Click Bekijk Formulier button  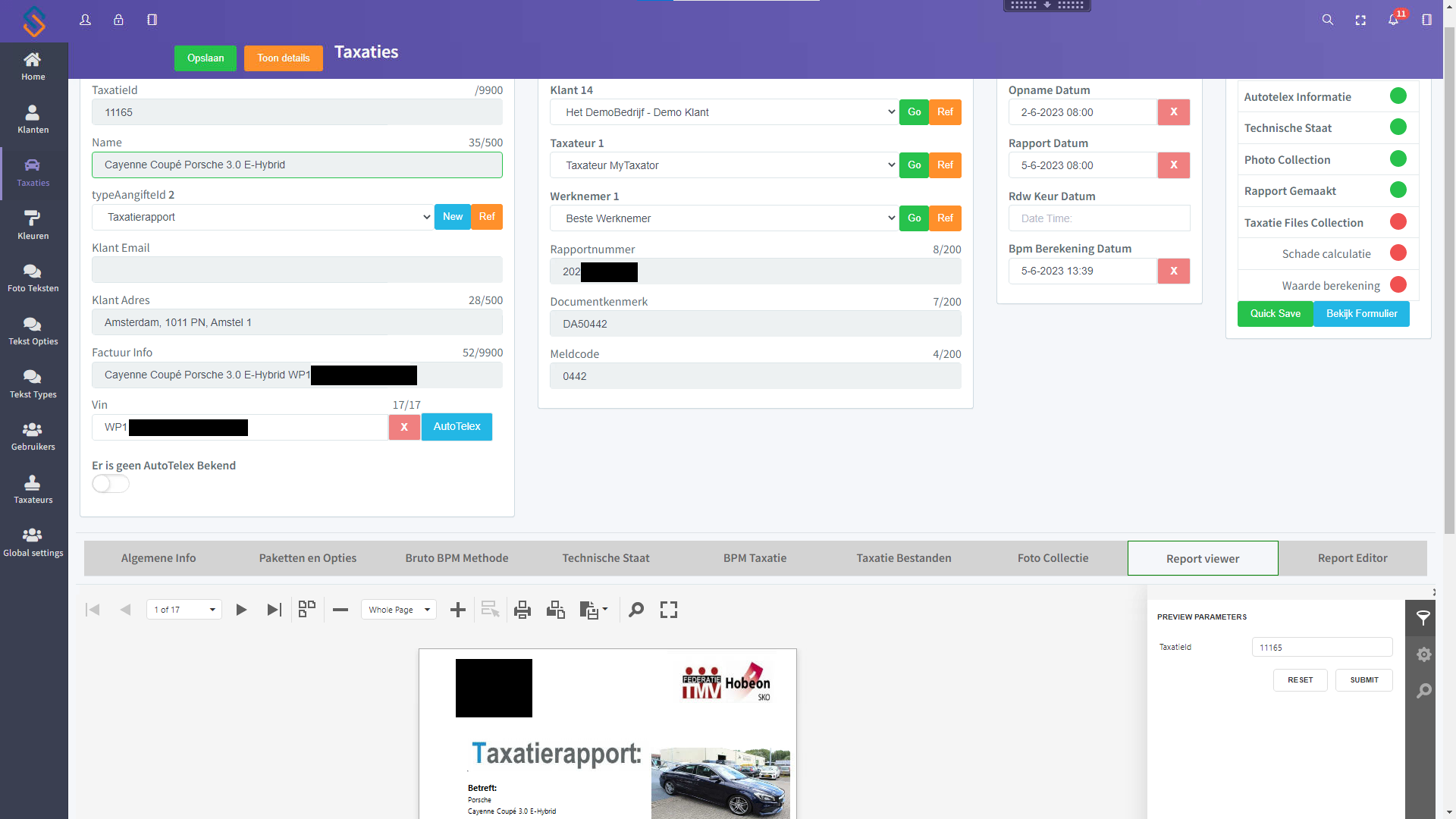point(1361,314)
